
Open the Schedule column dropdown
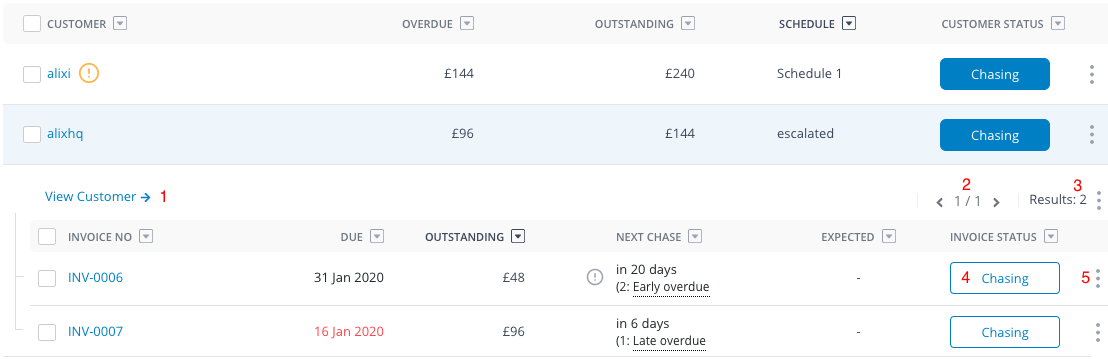pos(849,23)
